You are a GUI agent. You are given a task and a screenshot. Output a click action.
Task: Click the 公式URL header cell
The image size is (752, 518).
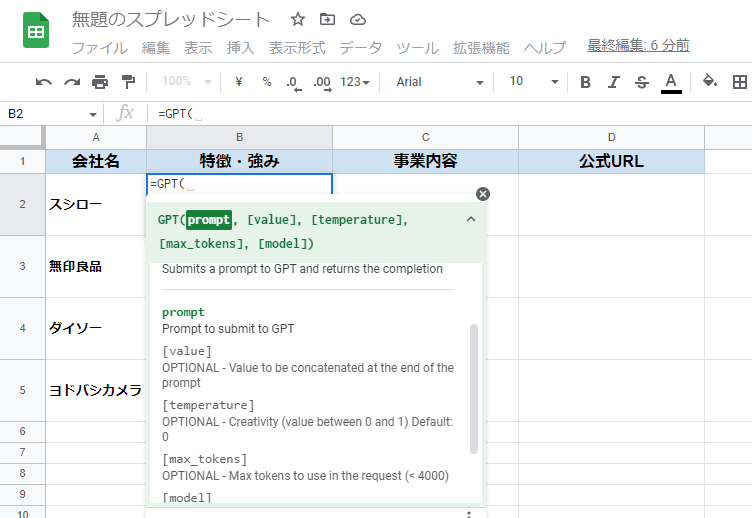(611, 161)
